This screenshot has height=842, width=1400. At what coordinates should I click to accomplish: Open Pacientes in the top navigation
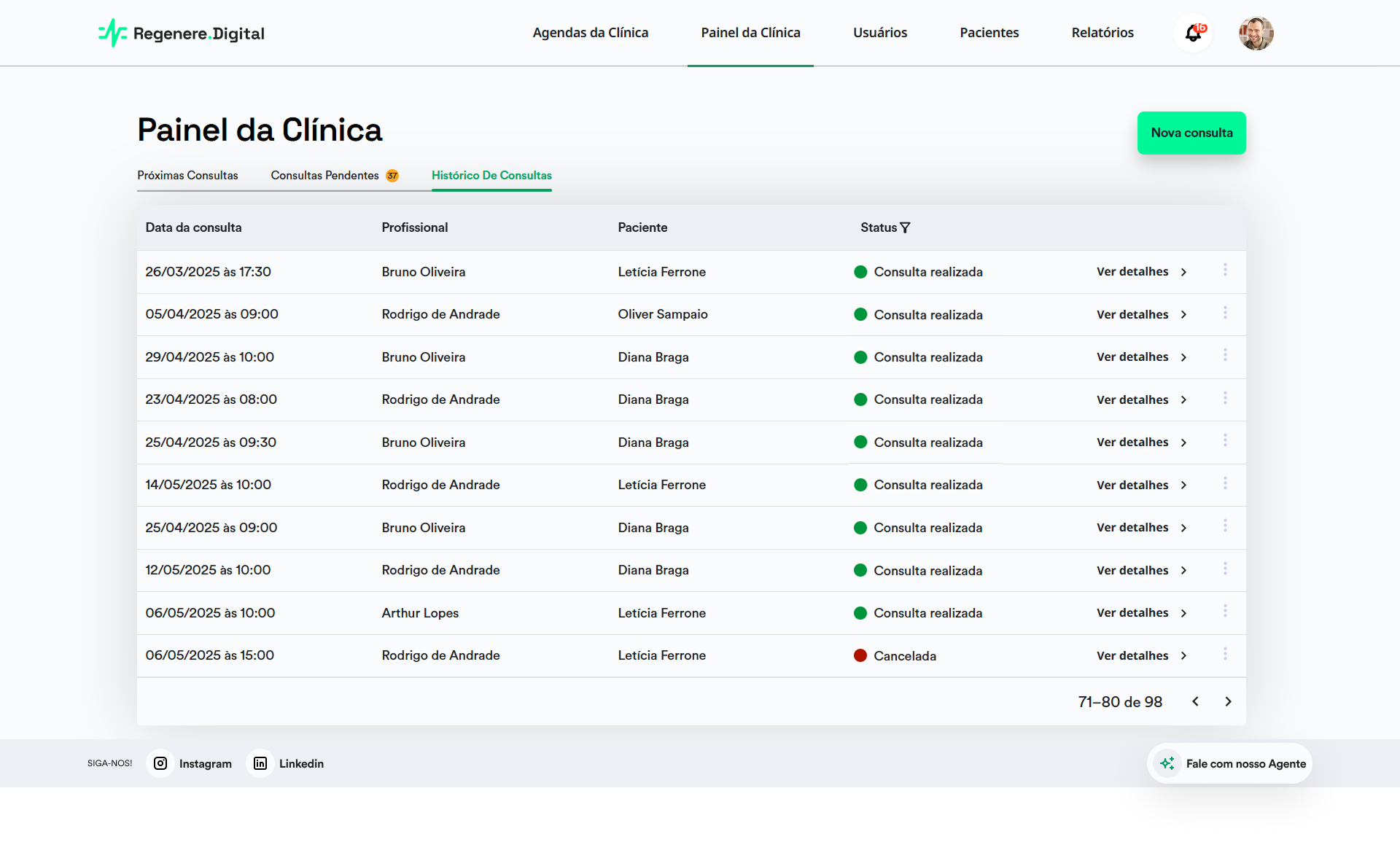click(x=989, y=33)
